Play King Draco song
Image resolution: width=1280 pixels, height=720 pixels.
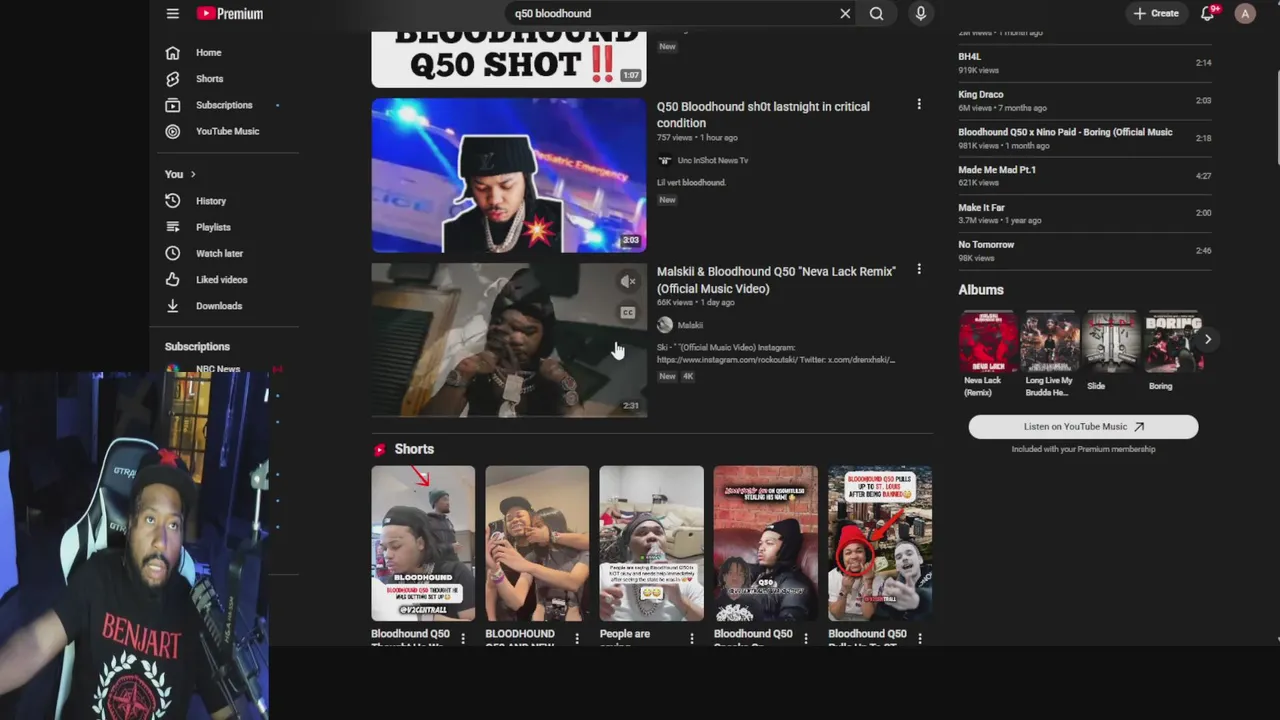click(x=1084, y=100)
